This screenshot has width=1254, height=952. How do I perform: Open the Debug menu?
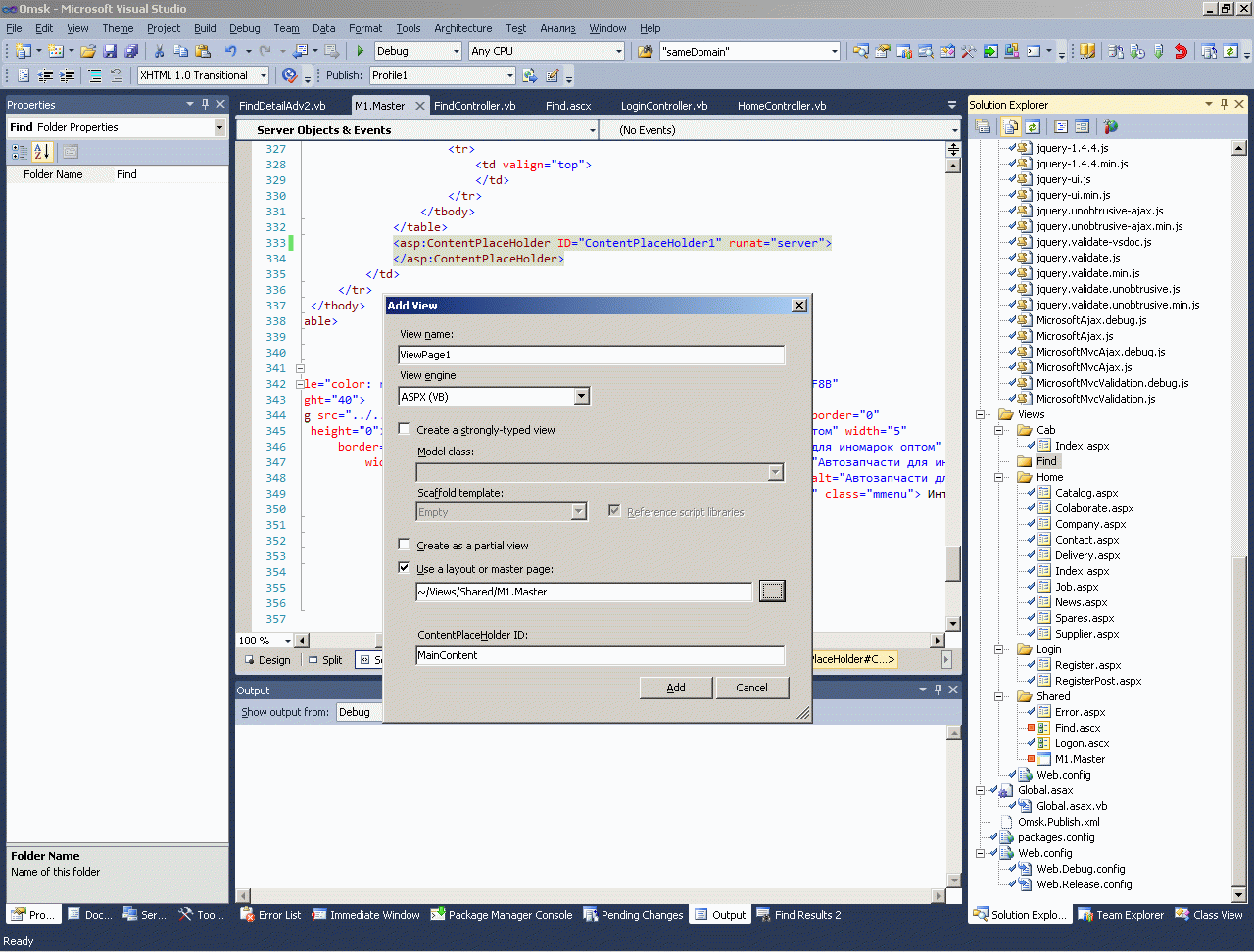244,28
